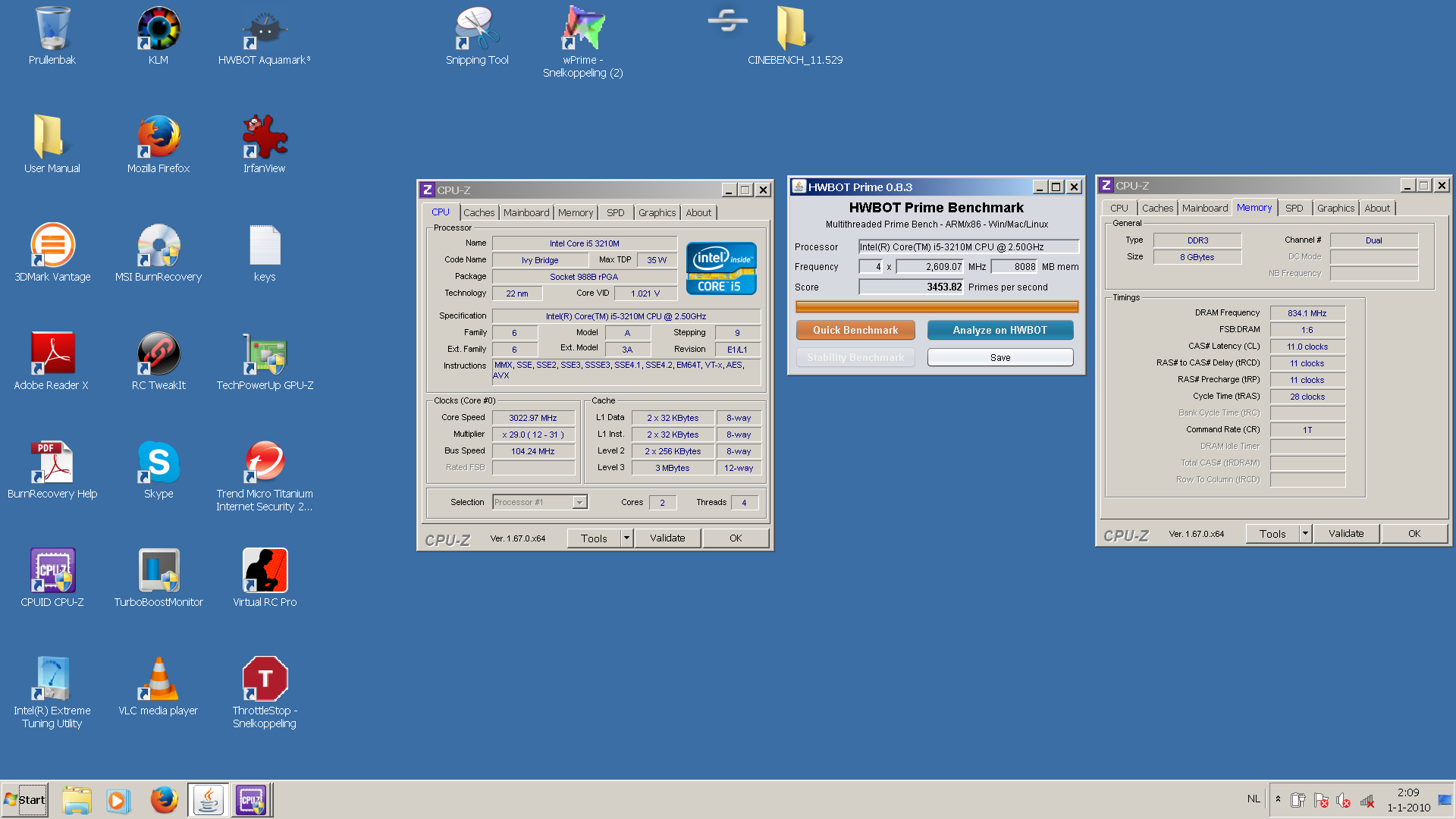Screen dimensions: 1456x819
Task: Open the CINEBENCH_11.529 folder
Action: pos(795,36)
